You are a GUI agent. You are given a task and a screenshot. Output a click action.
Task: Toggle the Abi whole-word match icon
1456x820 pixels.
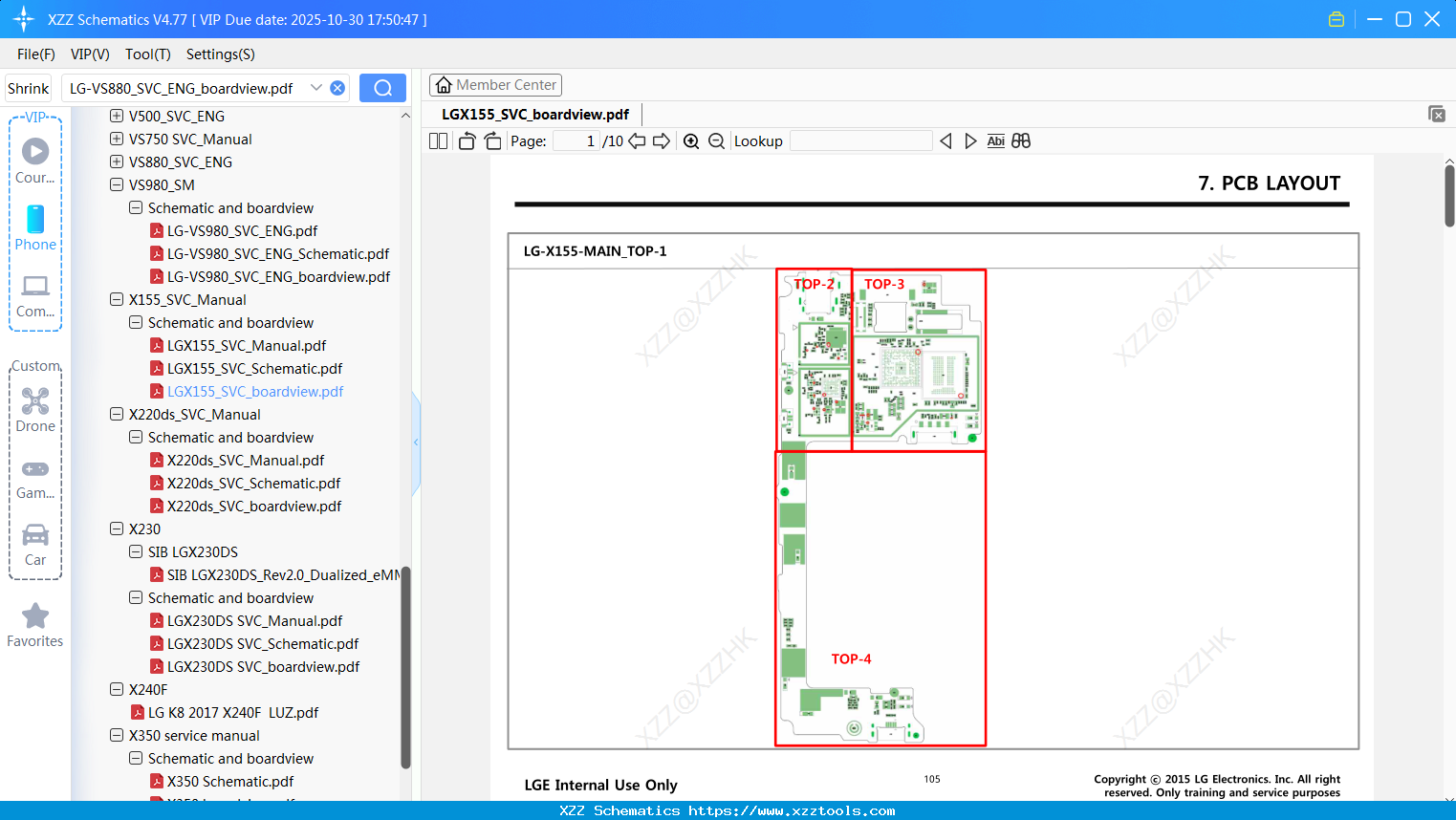996,141
